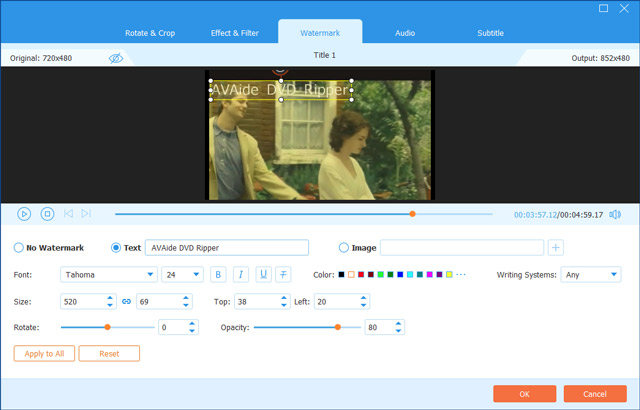Jump to previous frame
The width and height of the screenshot is (640, 410).
[68, 213]
